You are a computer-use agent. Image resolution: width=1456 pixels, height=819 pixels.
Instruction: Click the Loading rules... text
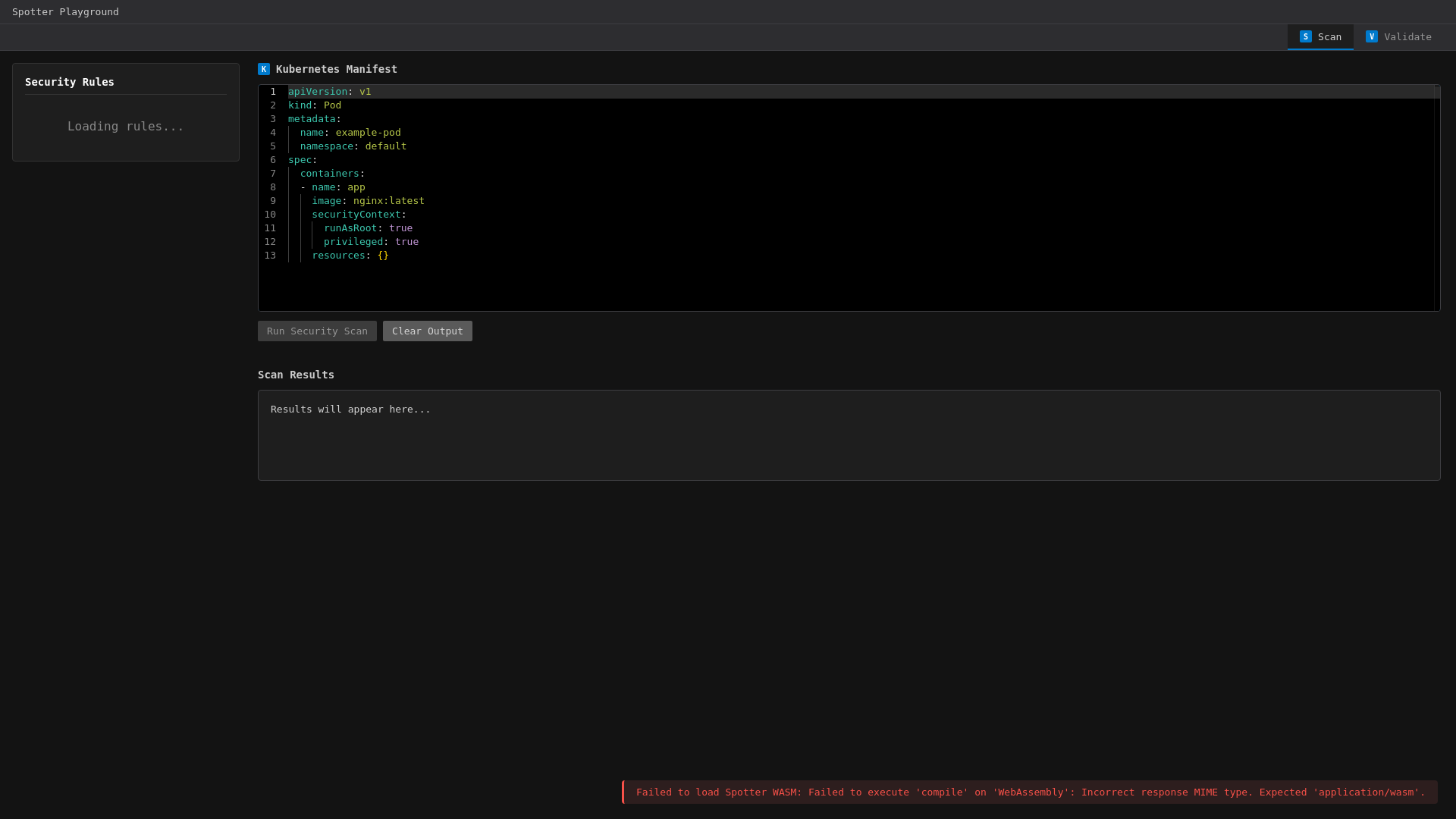[x=126, y=127]
